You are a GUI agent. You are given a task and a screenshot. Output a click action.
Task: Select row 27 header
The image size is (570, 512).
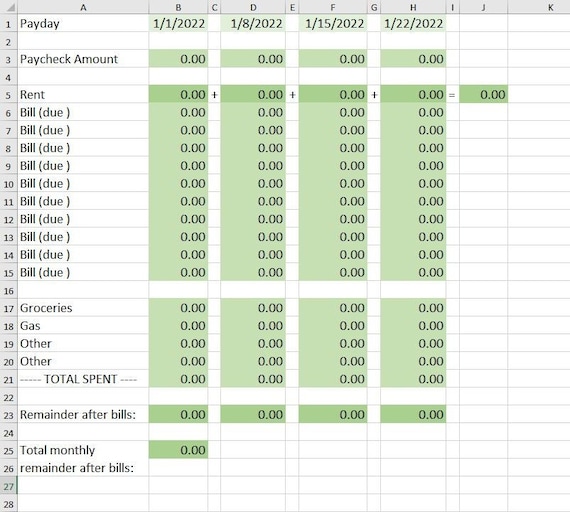[x=9, y=486]
